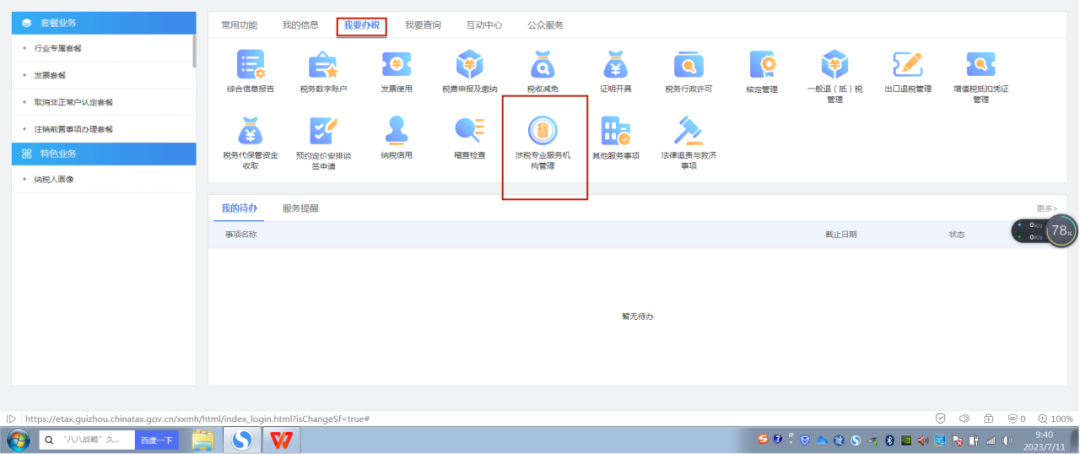Open 纳税人画像 in sidebar

(x=56, y=179)
